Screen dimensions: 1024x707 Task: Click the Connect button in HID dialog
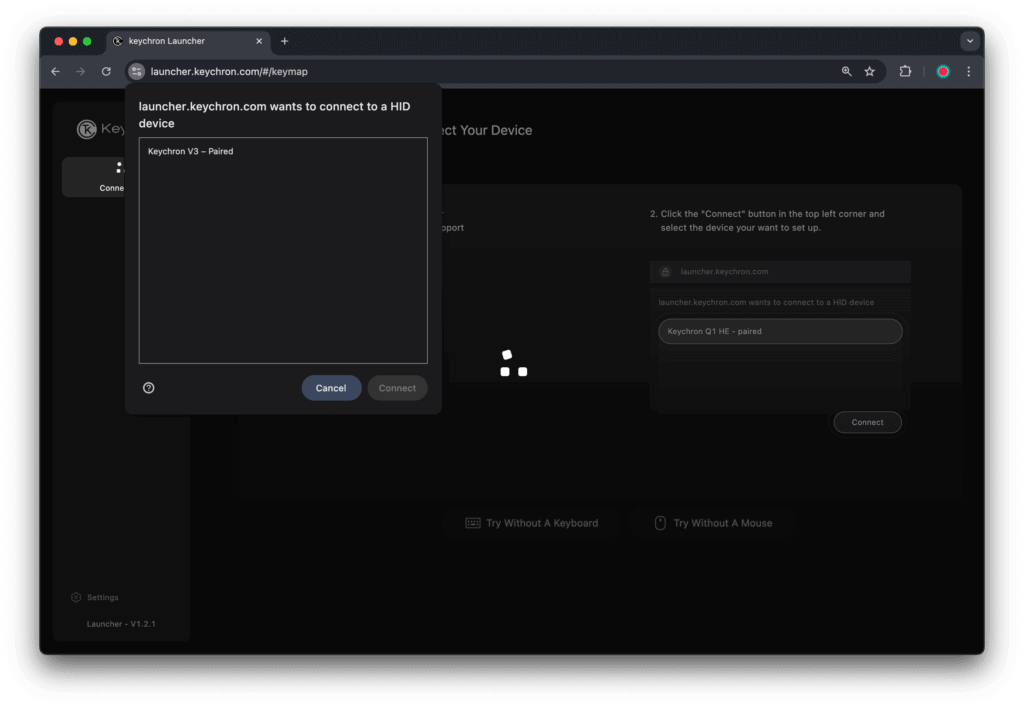coord(397,388)
